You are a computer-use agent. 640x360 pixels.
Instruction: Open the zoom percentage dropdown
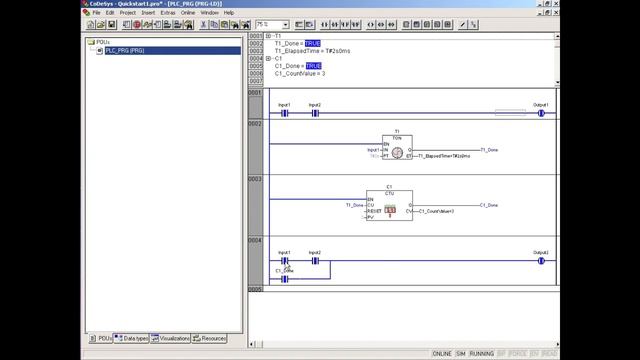[x=285, y=24]
